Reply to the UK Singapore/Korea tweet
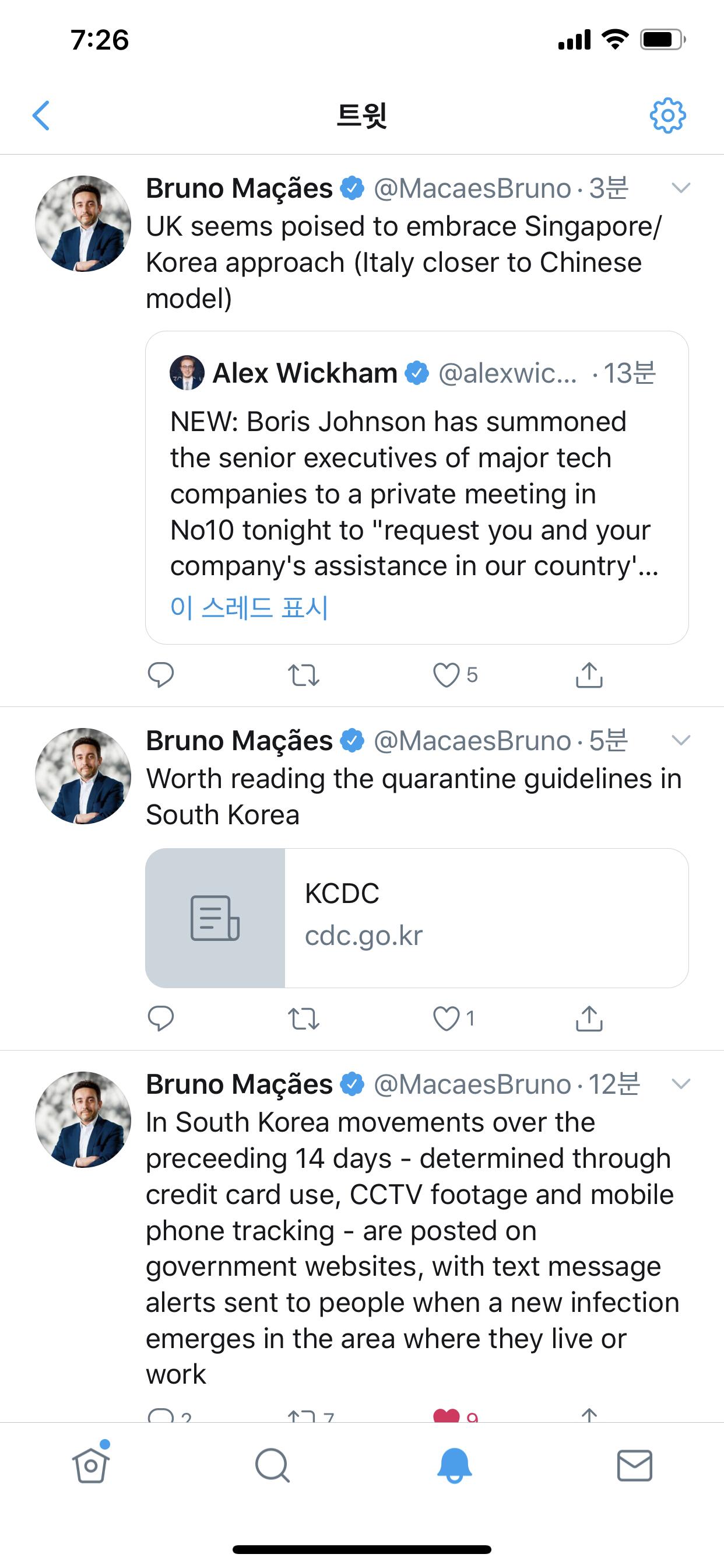Viewport: 724px width, 1568px height. pos(161,674)
